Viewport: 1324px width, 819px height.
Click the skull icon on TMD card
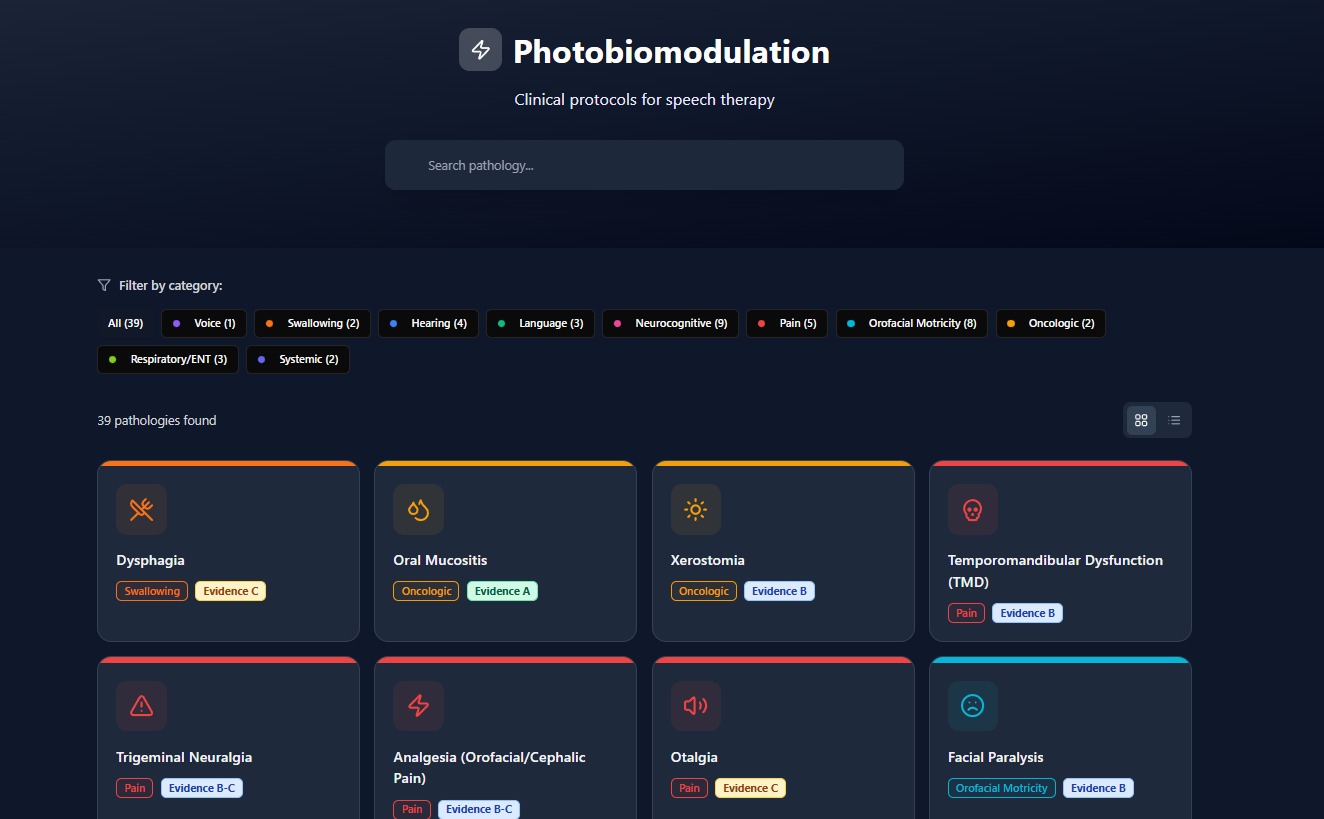coord(972,510)
